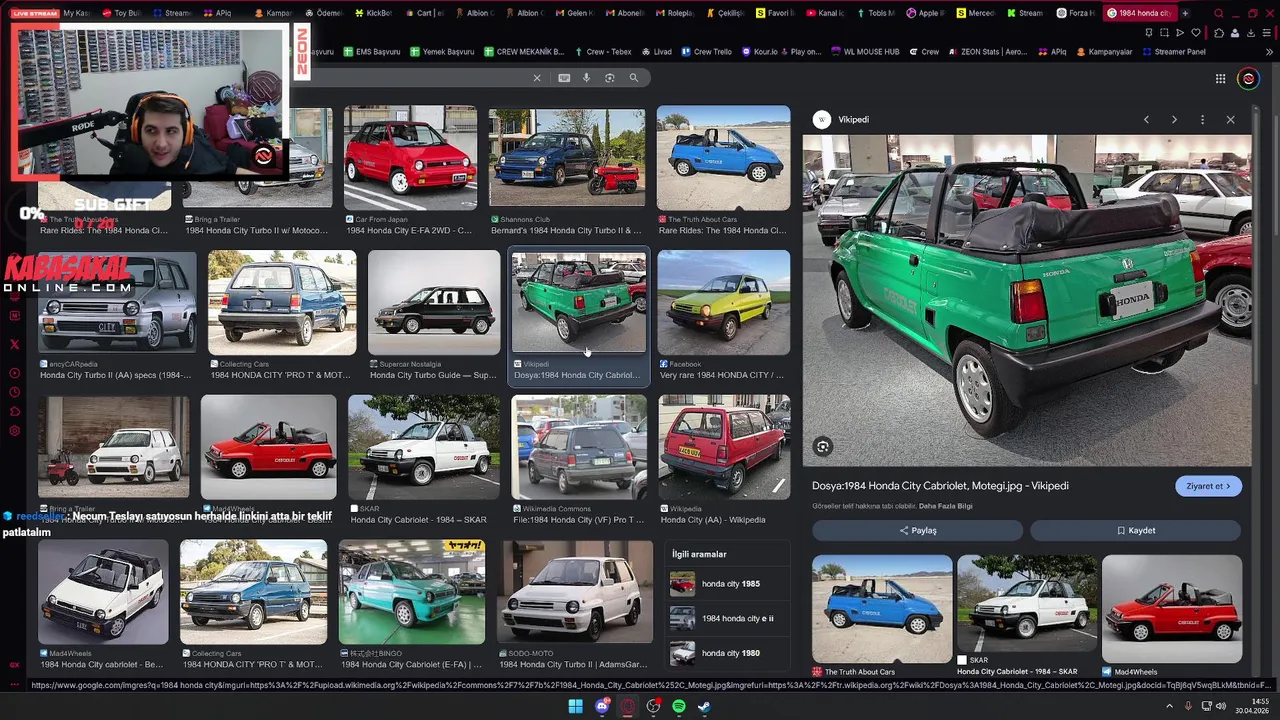Open the Google account avatar menu
The image size is (1280, 720).
coord(1248,79)
